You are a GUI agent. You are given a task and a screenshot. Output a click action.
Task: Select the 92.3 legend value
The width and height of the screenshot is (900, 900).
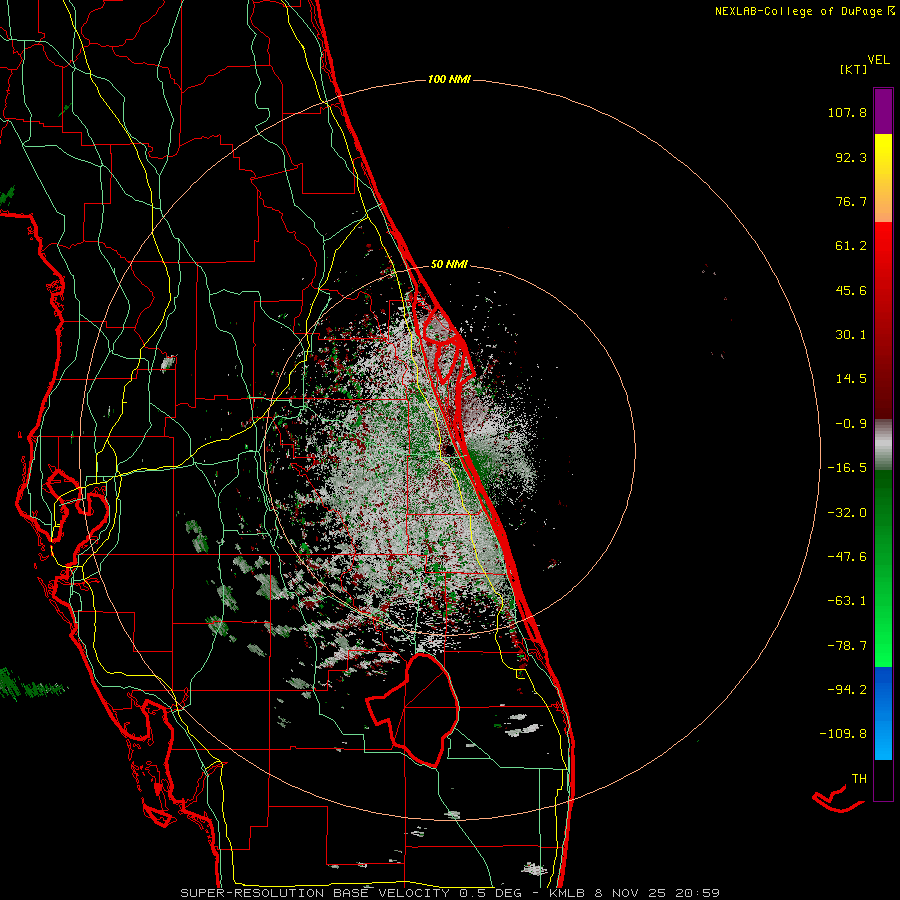(851, 157)
